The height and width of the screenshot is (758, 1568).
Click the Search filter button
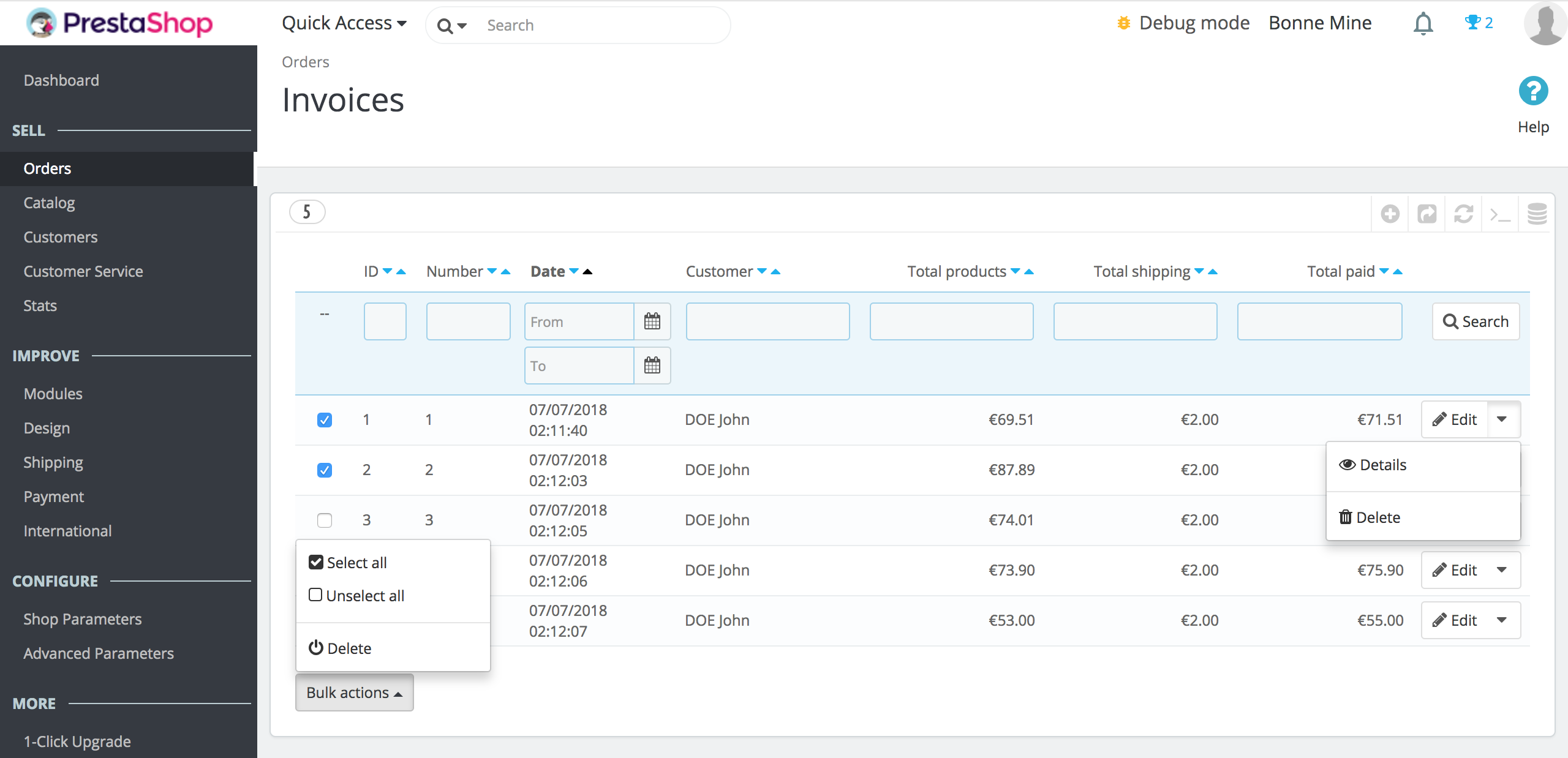(1476, 321)
